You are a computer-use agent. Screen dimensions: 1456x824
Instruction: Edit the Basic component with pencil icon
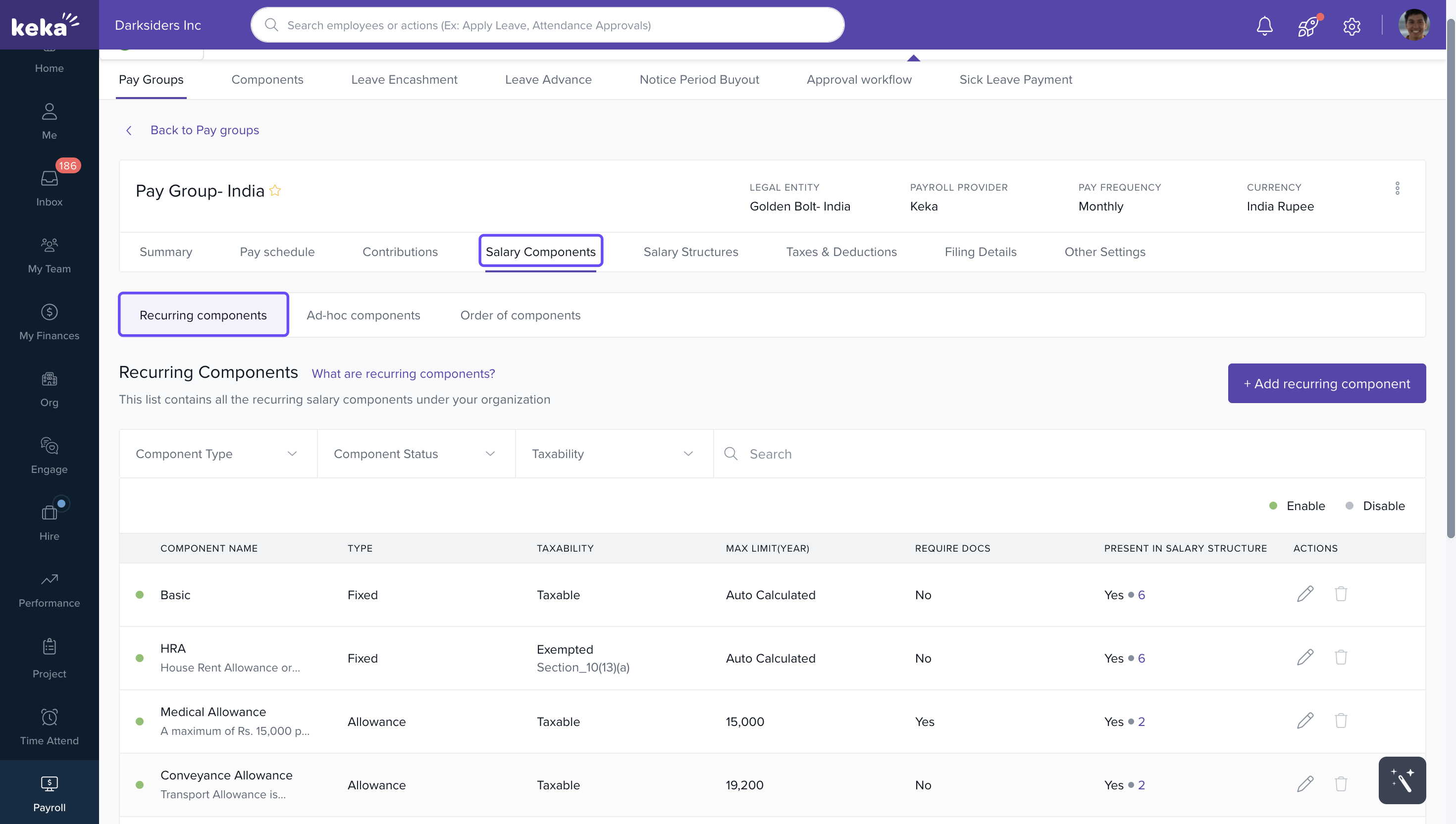pyautogui.click(x=1305, y=594)
